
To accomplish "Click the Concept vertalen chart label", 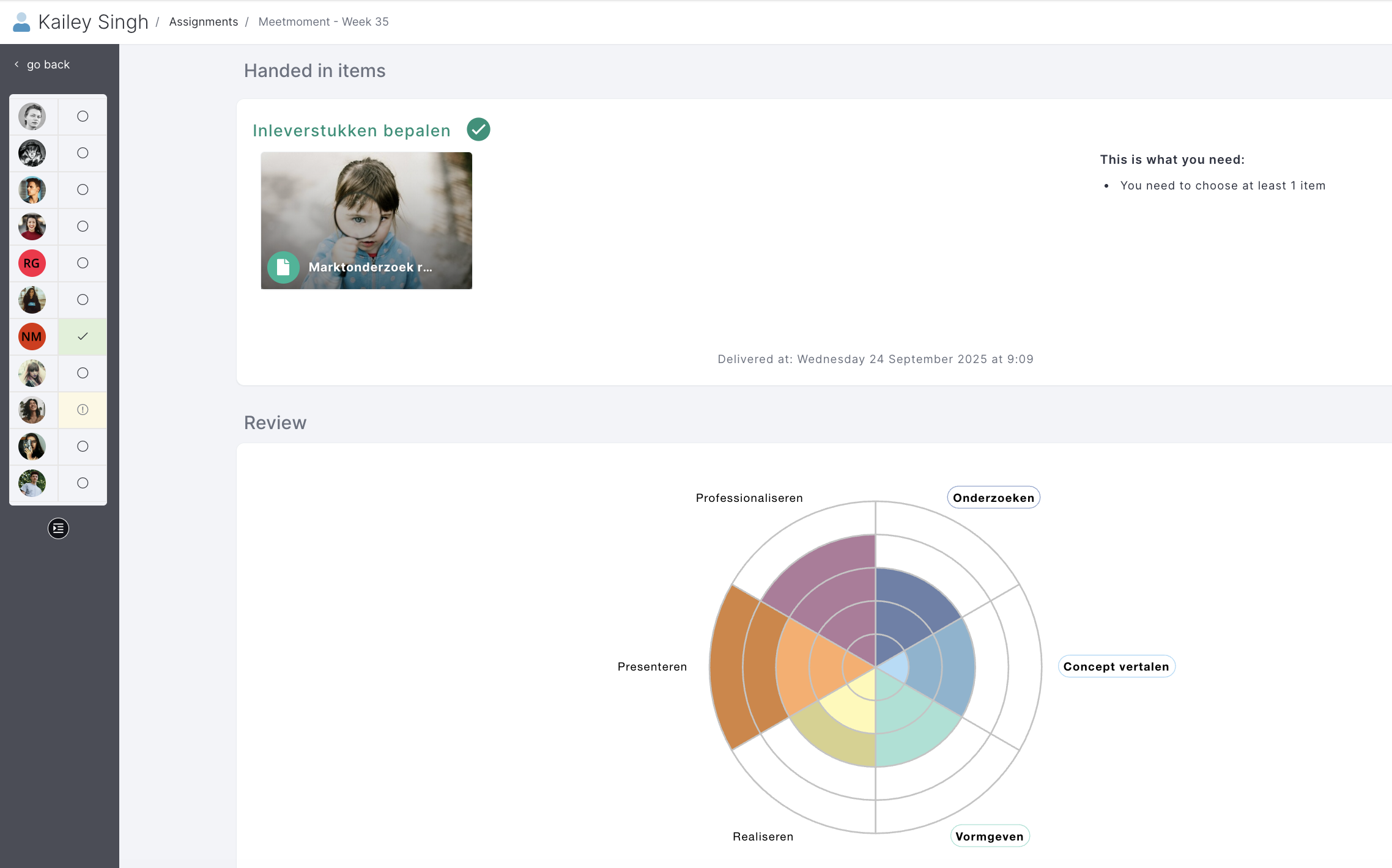I will (x=1116, y=666).
